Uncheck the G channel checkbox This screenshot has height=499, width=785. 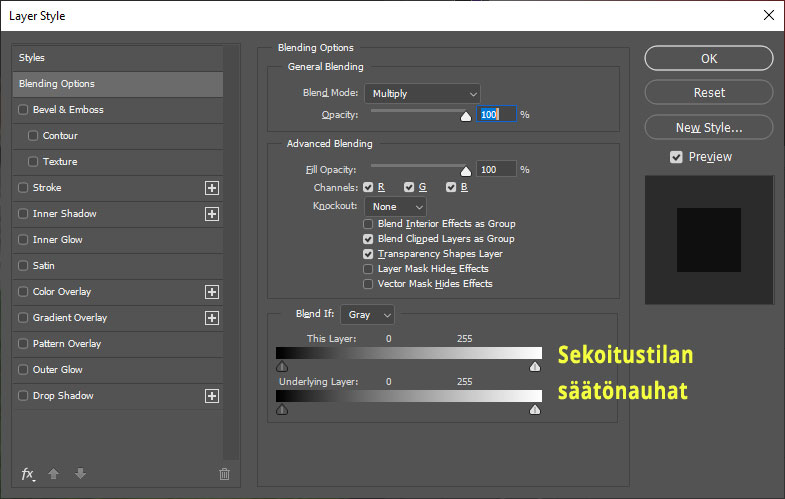(x=409, y=187)
